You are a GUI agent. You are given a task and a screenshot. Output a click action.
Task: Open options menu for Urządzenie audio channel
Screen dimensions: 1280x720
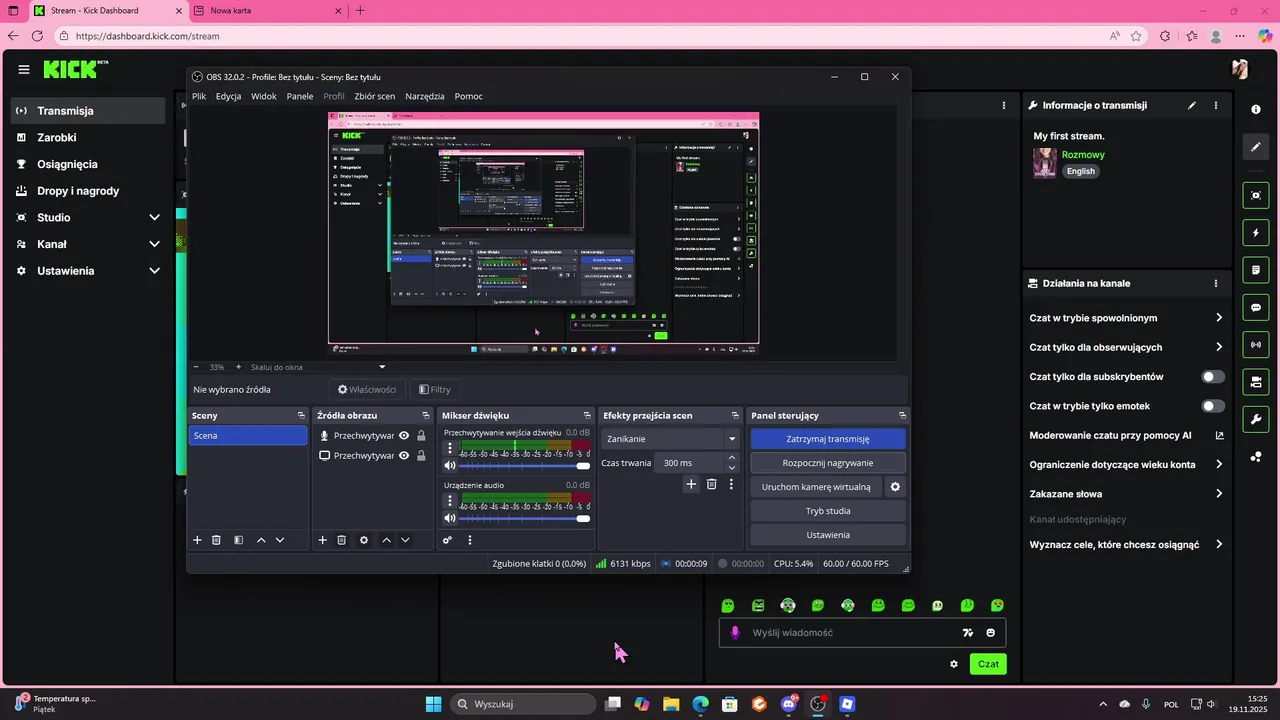coord(450,501)
